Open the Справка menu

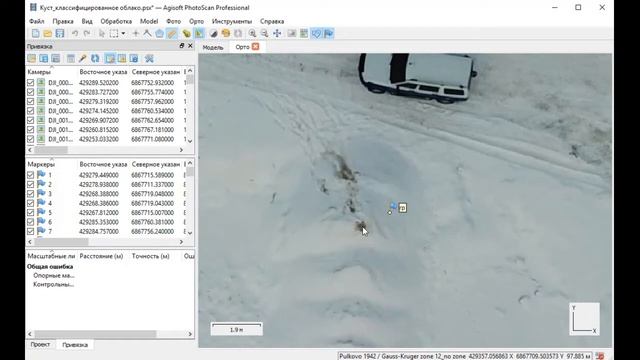272,21
